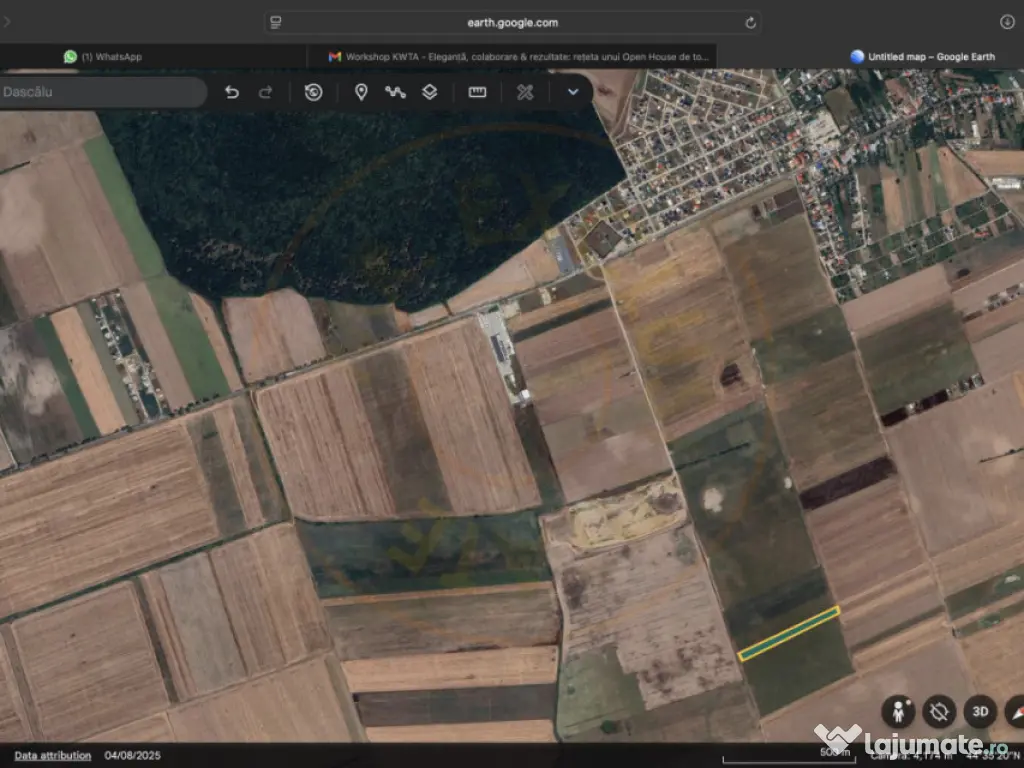Select the yellow outlined land parcel
Screen dimensions: 1024x768
tap(789, 634)
